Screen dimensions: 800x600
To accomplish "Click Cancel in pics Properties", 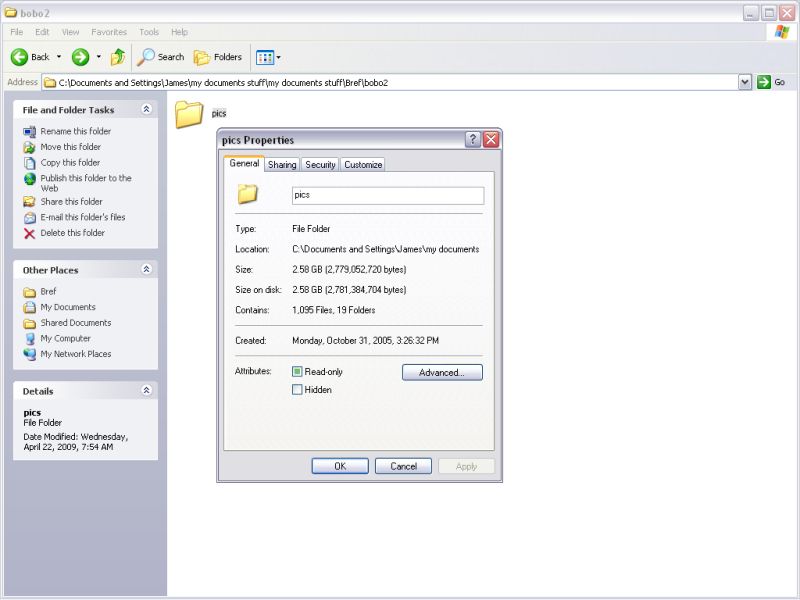I will pyautogui.click(x=403, y=466).
